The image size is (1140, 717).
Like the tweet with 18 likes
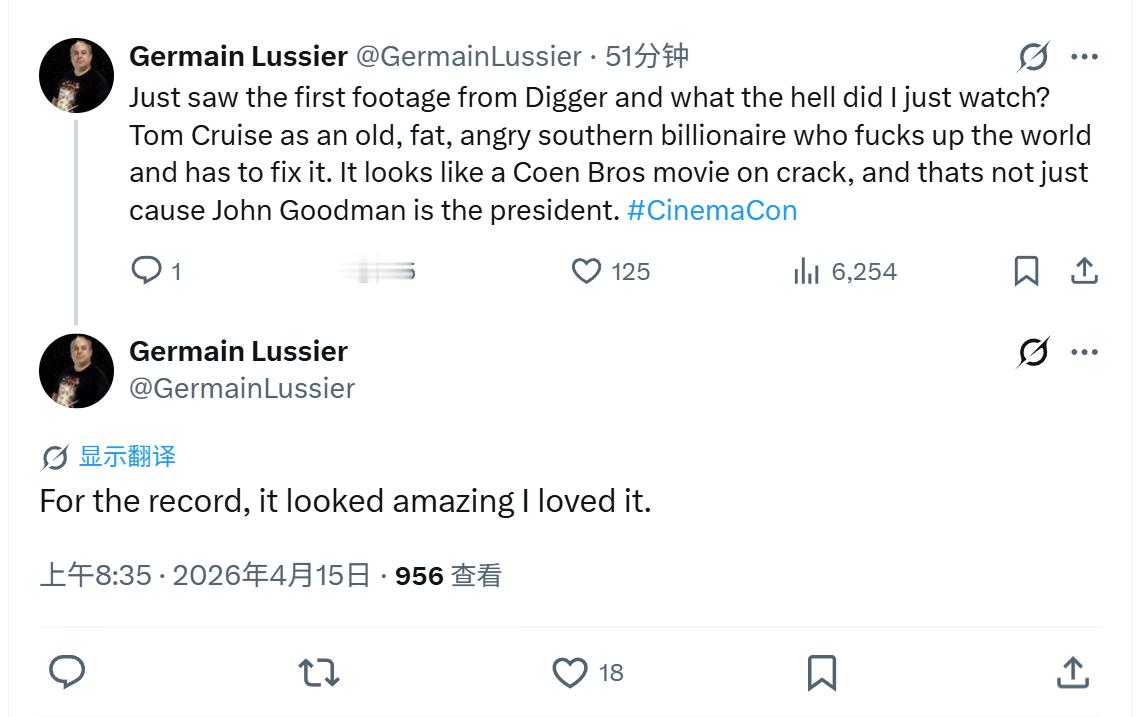(571, 672)
